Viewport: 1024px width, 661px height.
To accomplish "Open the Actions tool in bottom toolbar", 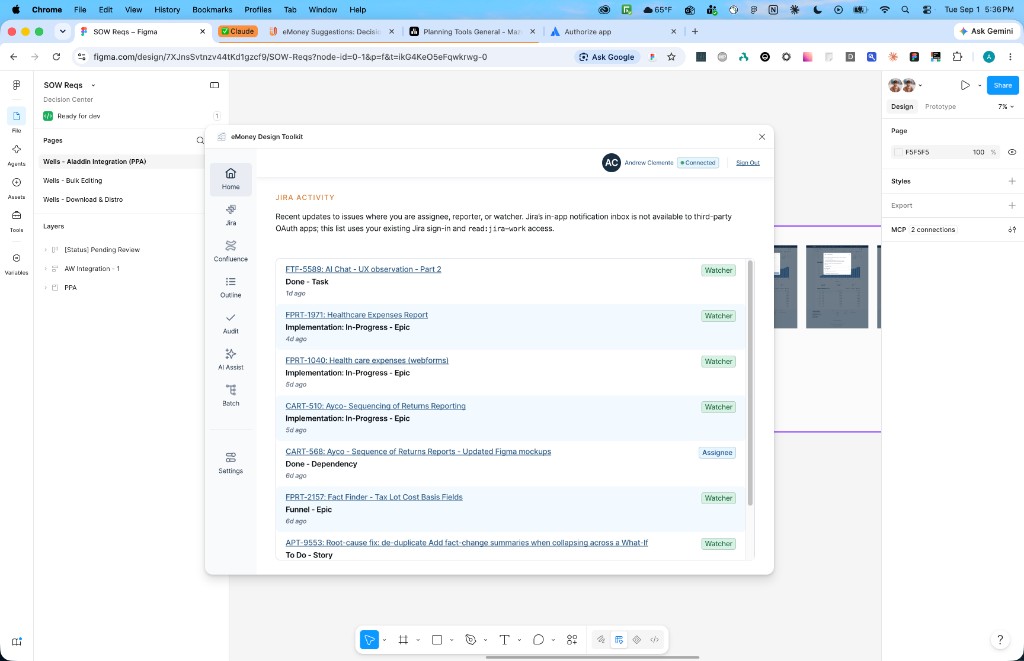I will 572,640.
